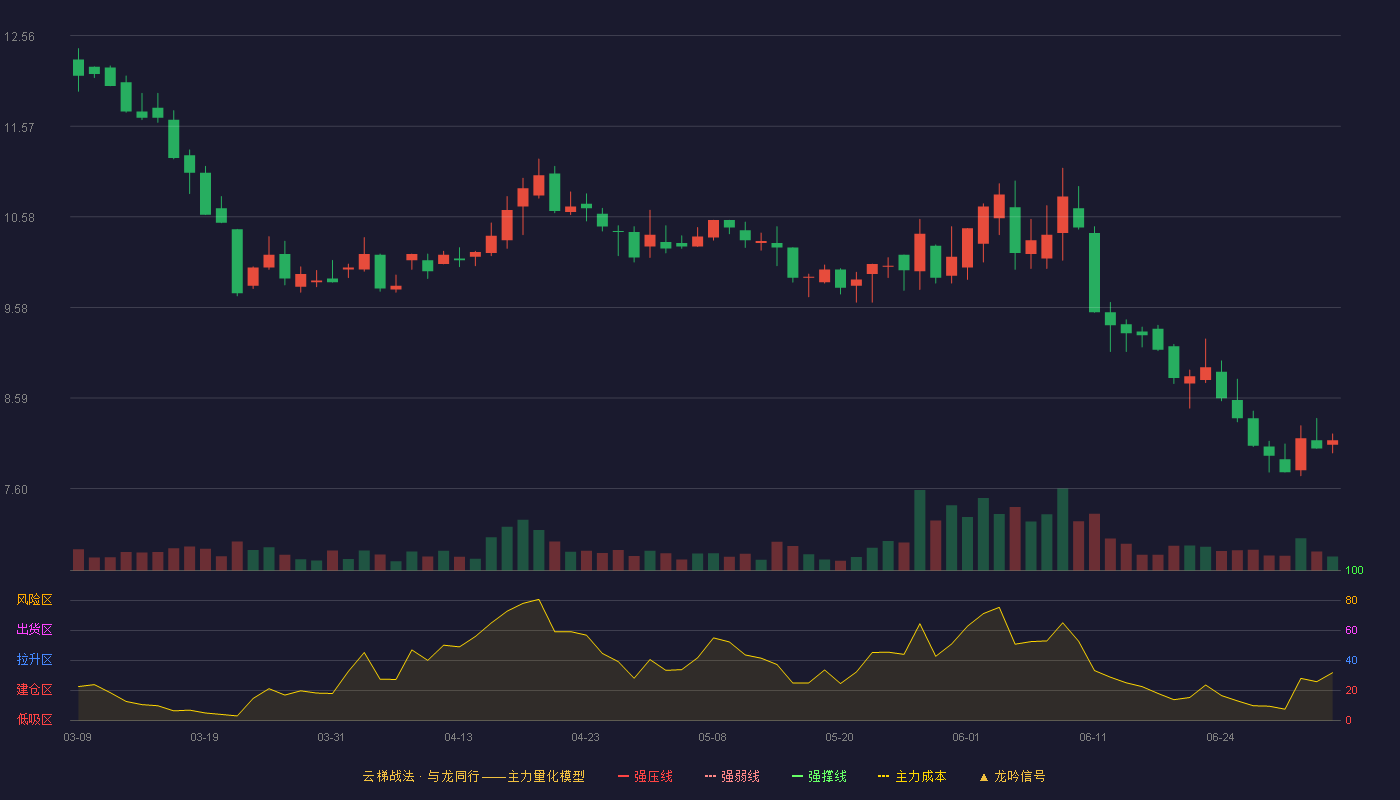The image size is (1400, 800).
Task: Click the first volume bar above 03-09
Action: pyautogui.click(x=78, y=560)
